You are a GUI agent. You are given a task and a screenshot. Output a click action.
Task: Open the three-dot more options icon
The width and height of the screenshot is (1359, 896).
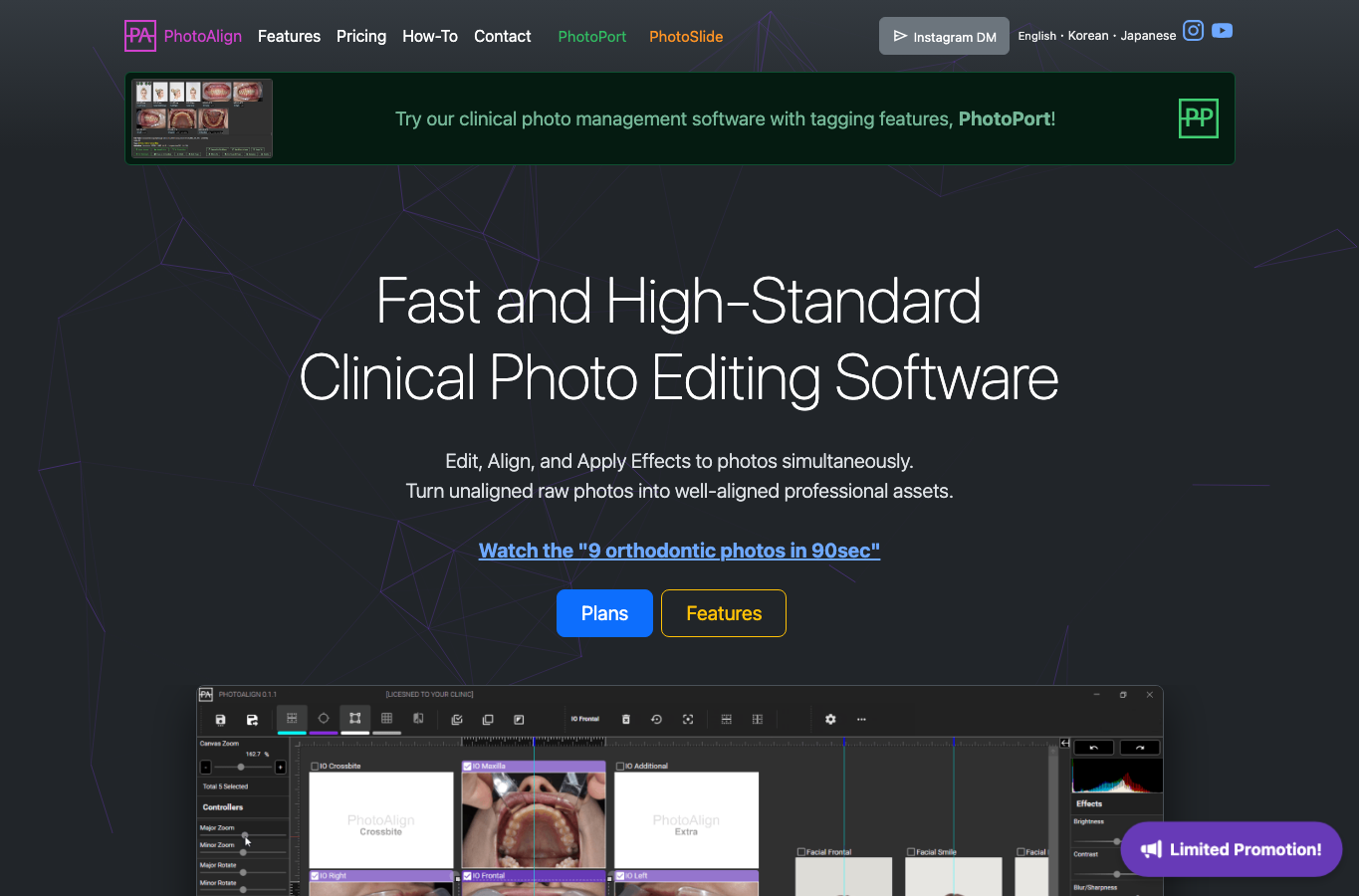pyautogui.click(x=861, y=720)
